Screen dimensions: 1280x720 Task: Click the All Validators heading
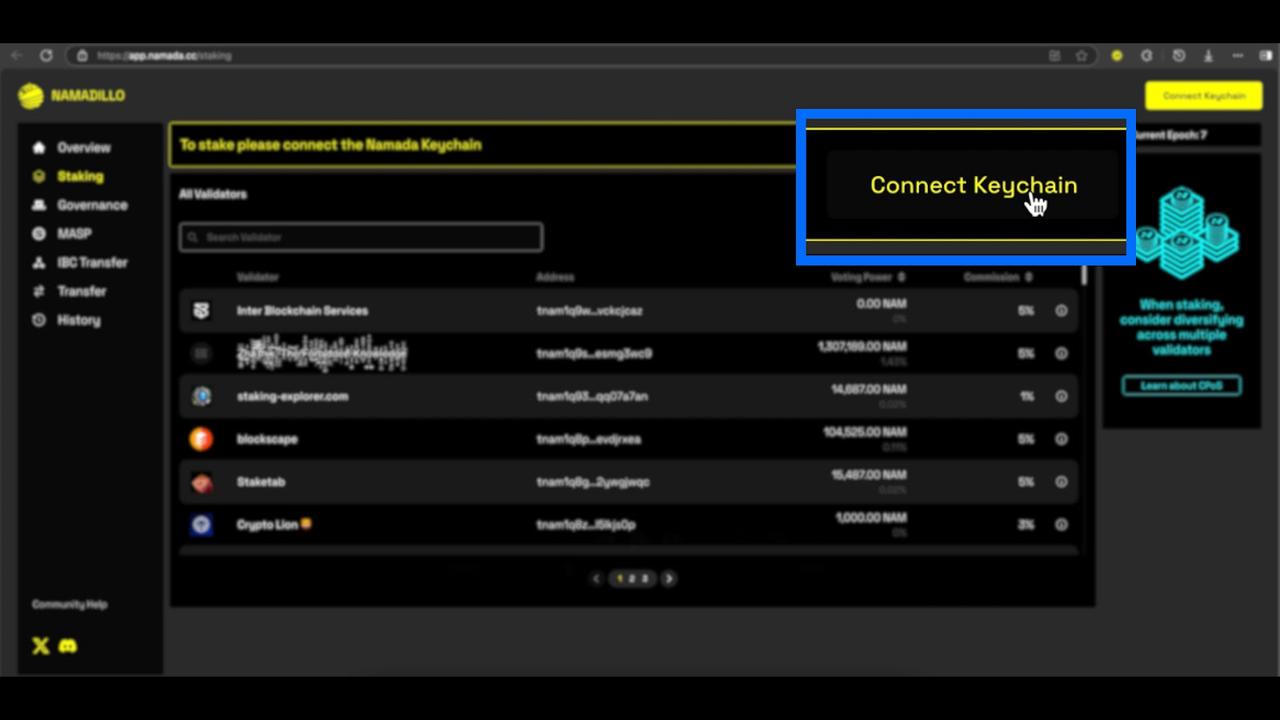click(x=213, y=194)
